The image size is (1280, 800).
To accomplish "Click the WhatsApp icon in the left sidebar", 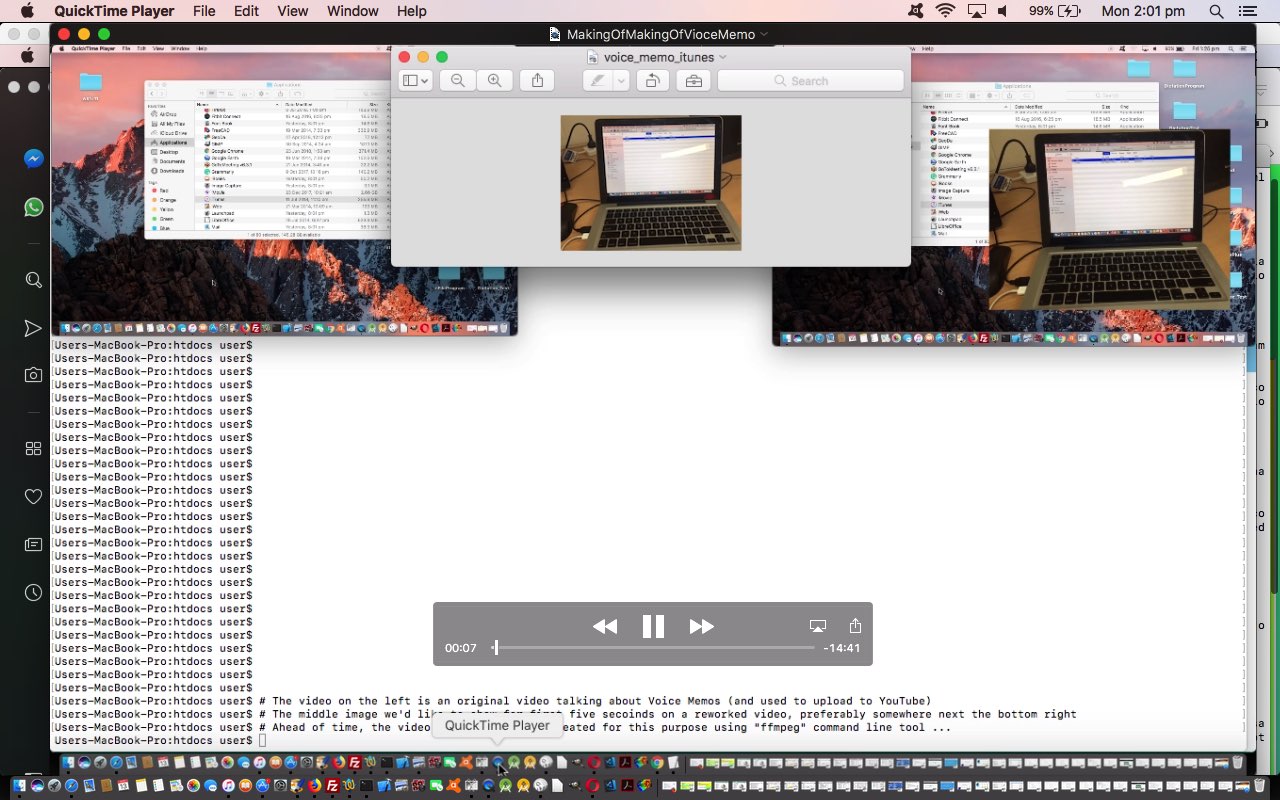I will pos(33,207).
